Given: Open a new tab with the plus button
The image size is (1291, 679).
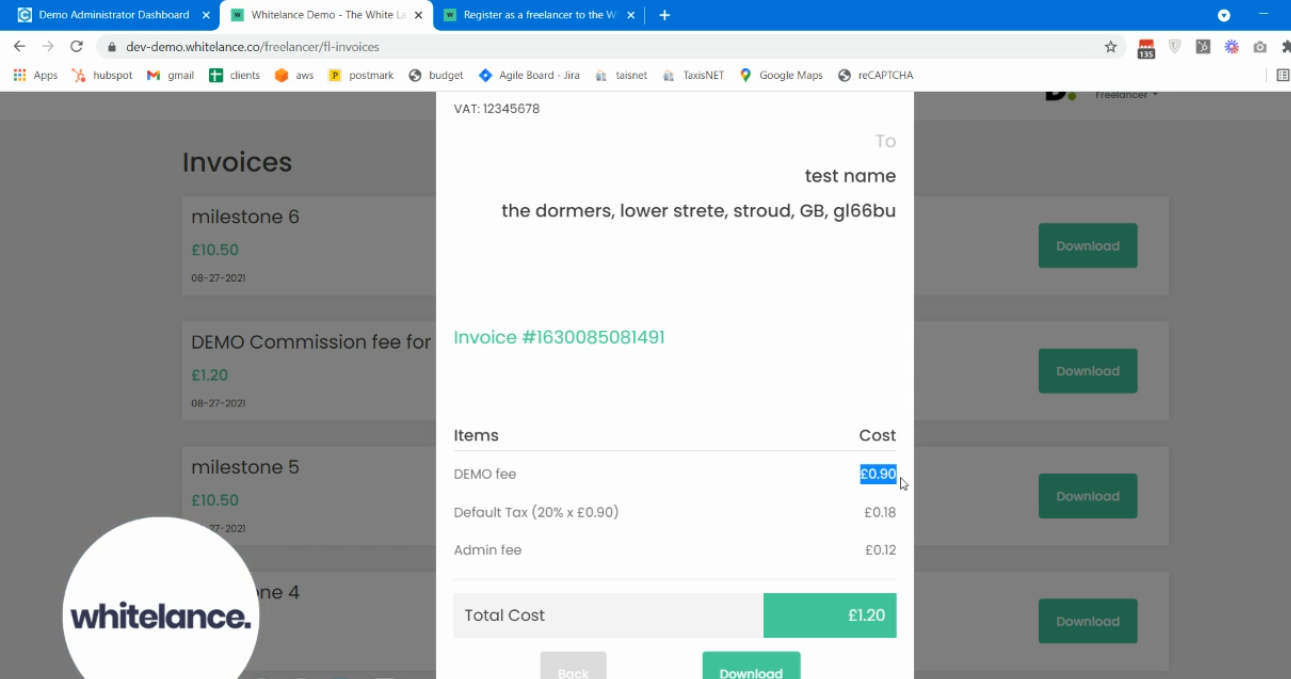Looking at the screenshot, I should pyautogui.click(x=664, y=15).
